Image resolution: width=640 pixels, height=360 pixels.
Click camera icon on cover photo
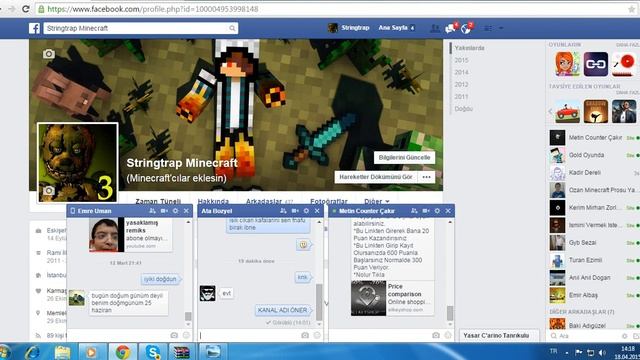tap(49, 53)
